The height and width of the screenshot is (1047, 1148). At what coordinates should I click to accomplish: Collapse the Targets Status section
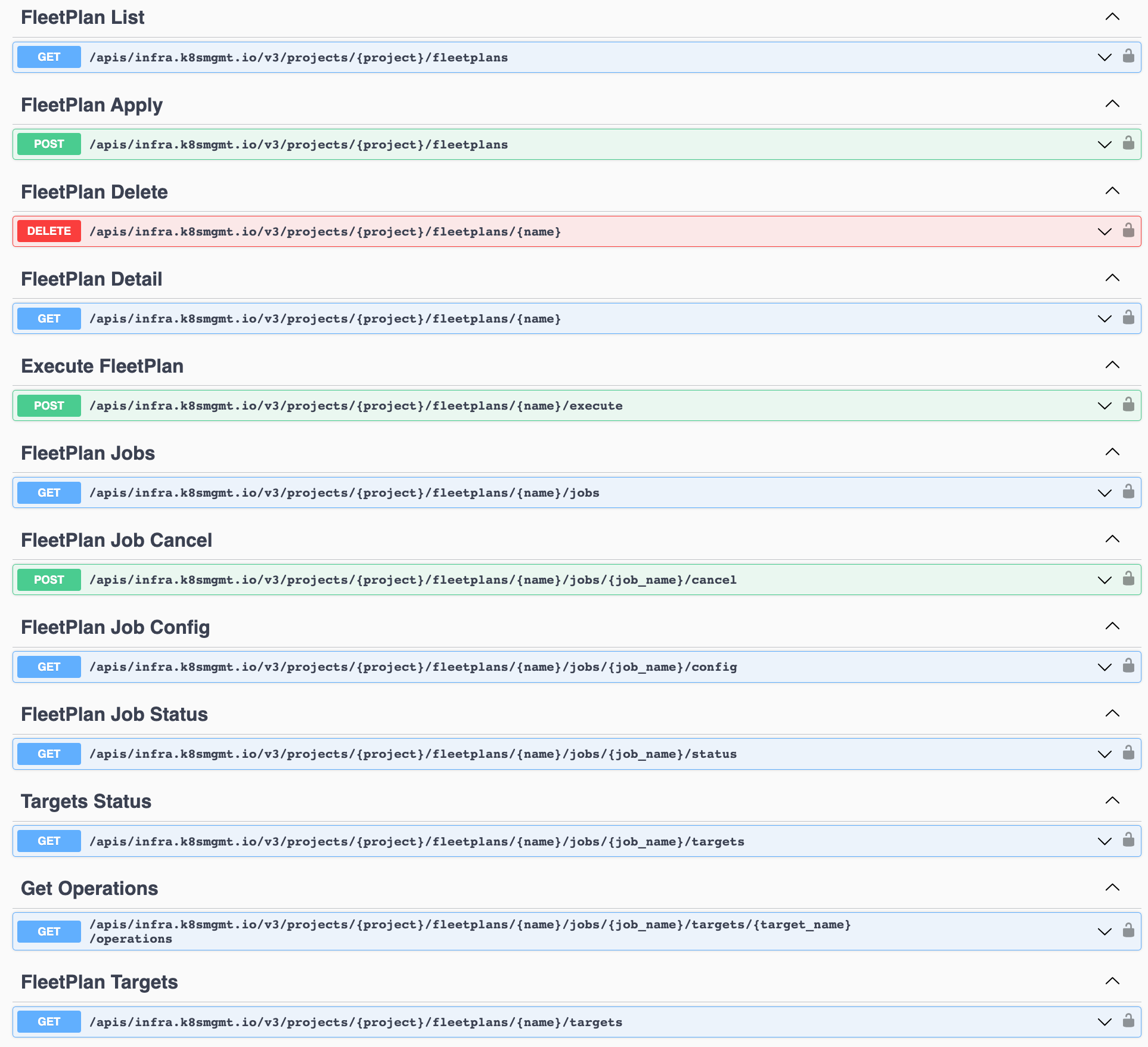[1112, 800]
